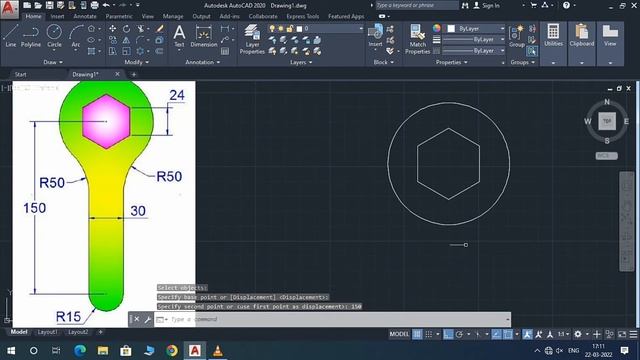Click the Insert block icon
The height and width of the screenshot is (360, 640).
coord(375,36)
